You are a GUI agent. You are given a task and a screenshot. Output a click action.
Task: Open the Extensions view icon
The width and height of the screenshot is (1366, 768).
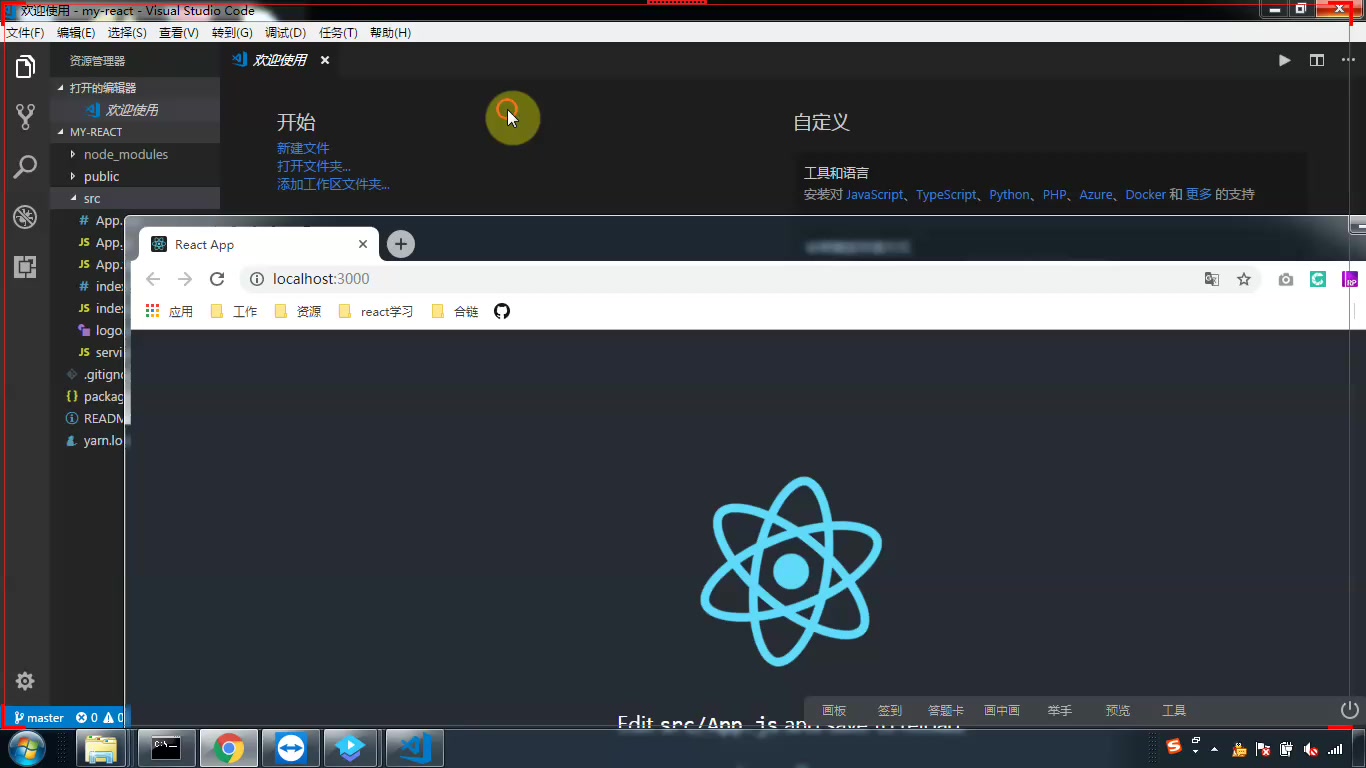pyautogui.click(x=25, y=267)
